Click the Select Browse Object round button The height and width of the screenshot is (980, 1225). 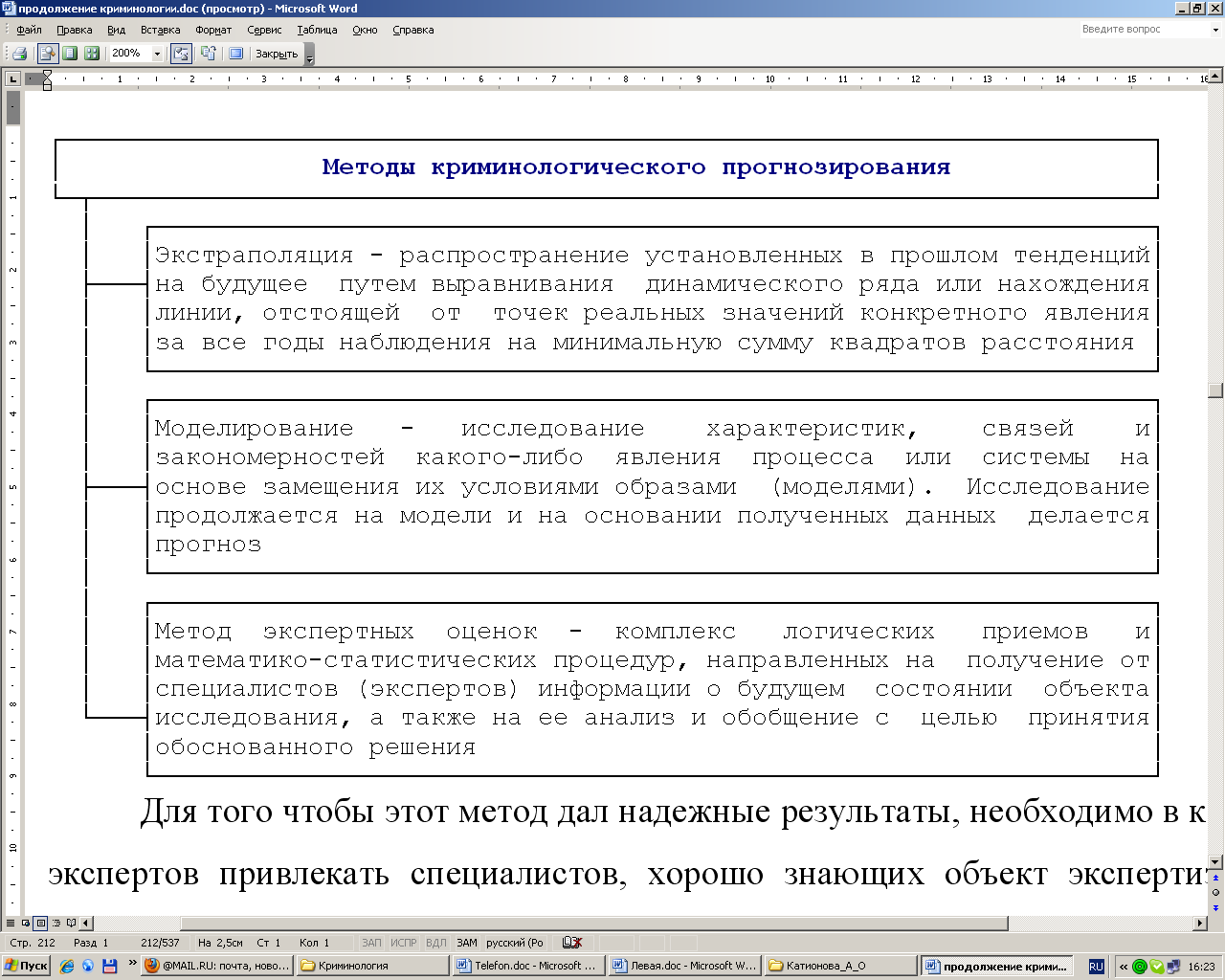coord(1215,892)
